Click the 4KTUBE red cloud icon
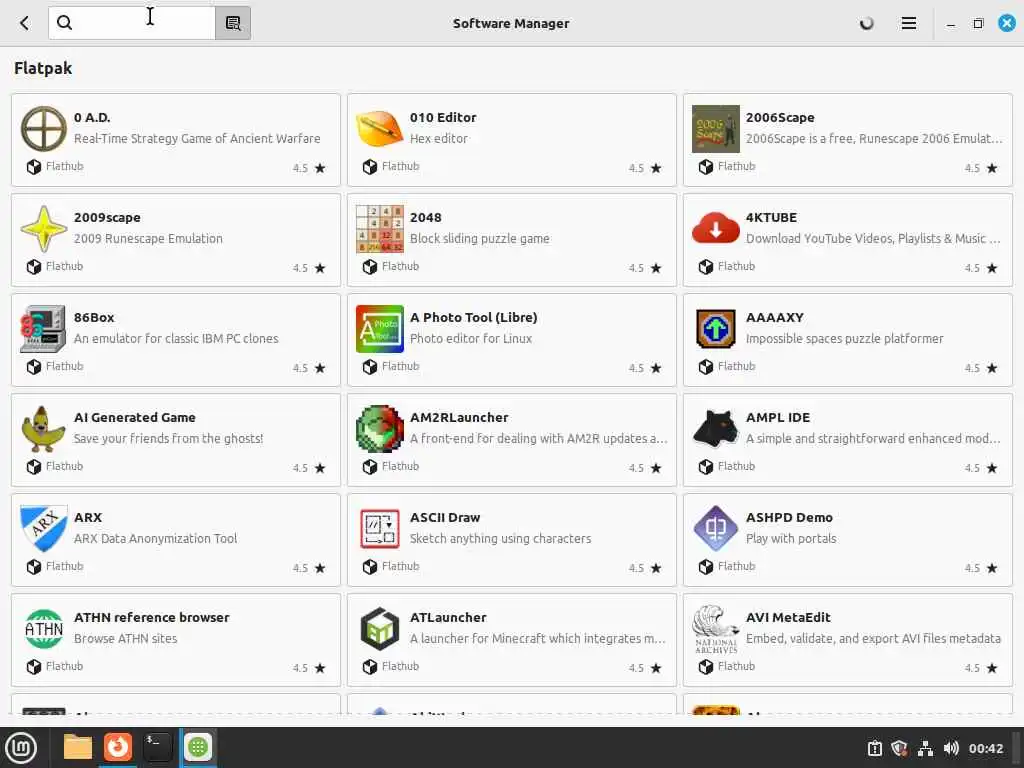The image size is (1024, 768). tap(716, 228)
